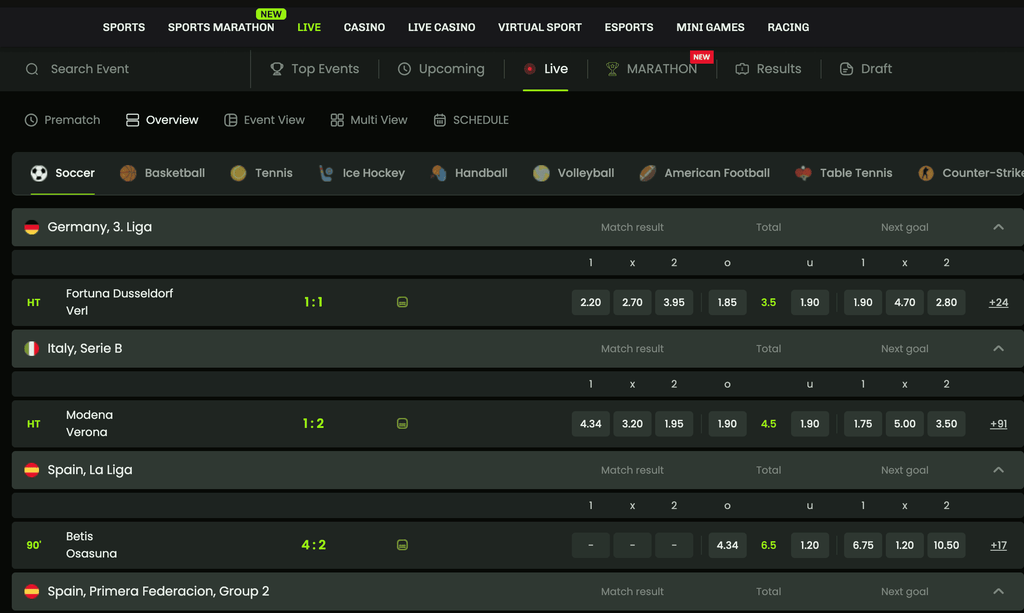Click the Handball icon

[438, 173]
